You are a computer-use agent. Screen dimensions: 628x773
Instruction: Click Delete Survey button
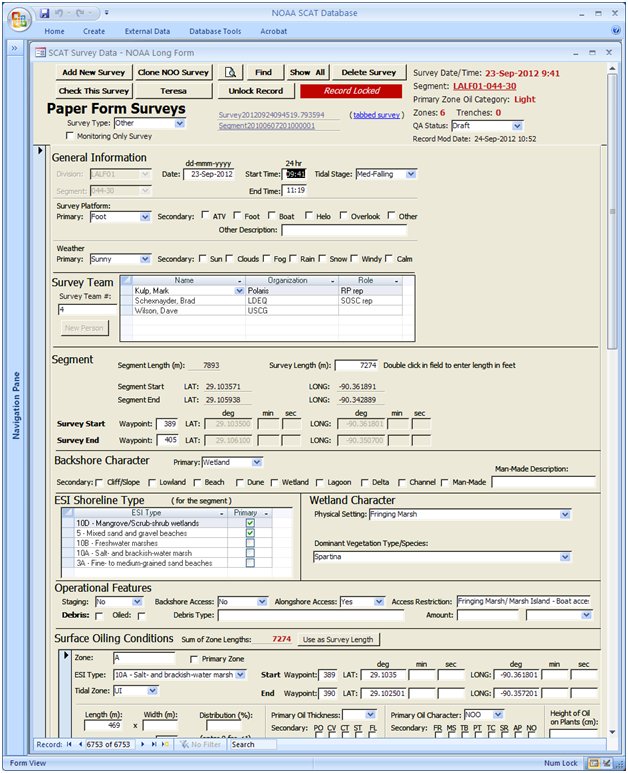coord(369,72)
